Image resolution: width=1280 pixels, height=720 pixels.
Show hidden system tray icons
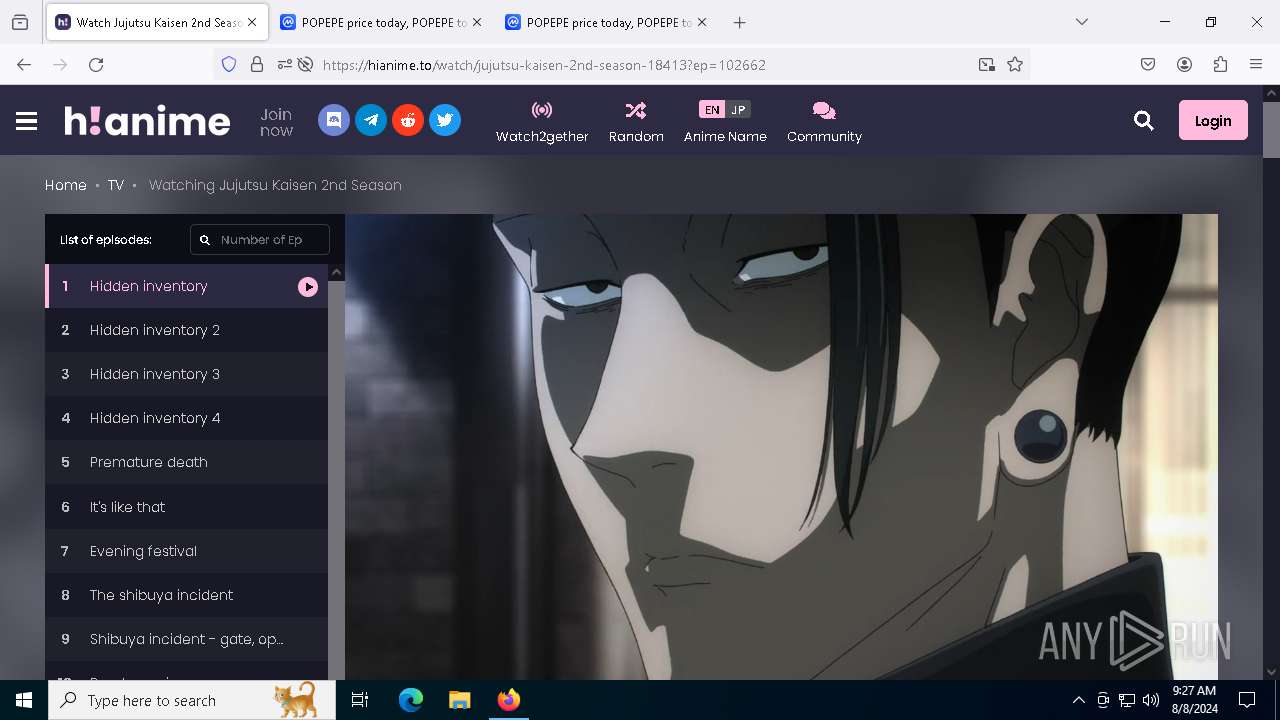[x=1078, y=700]
